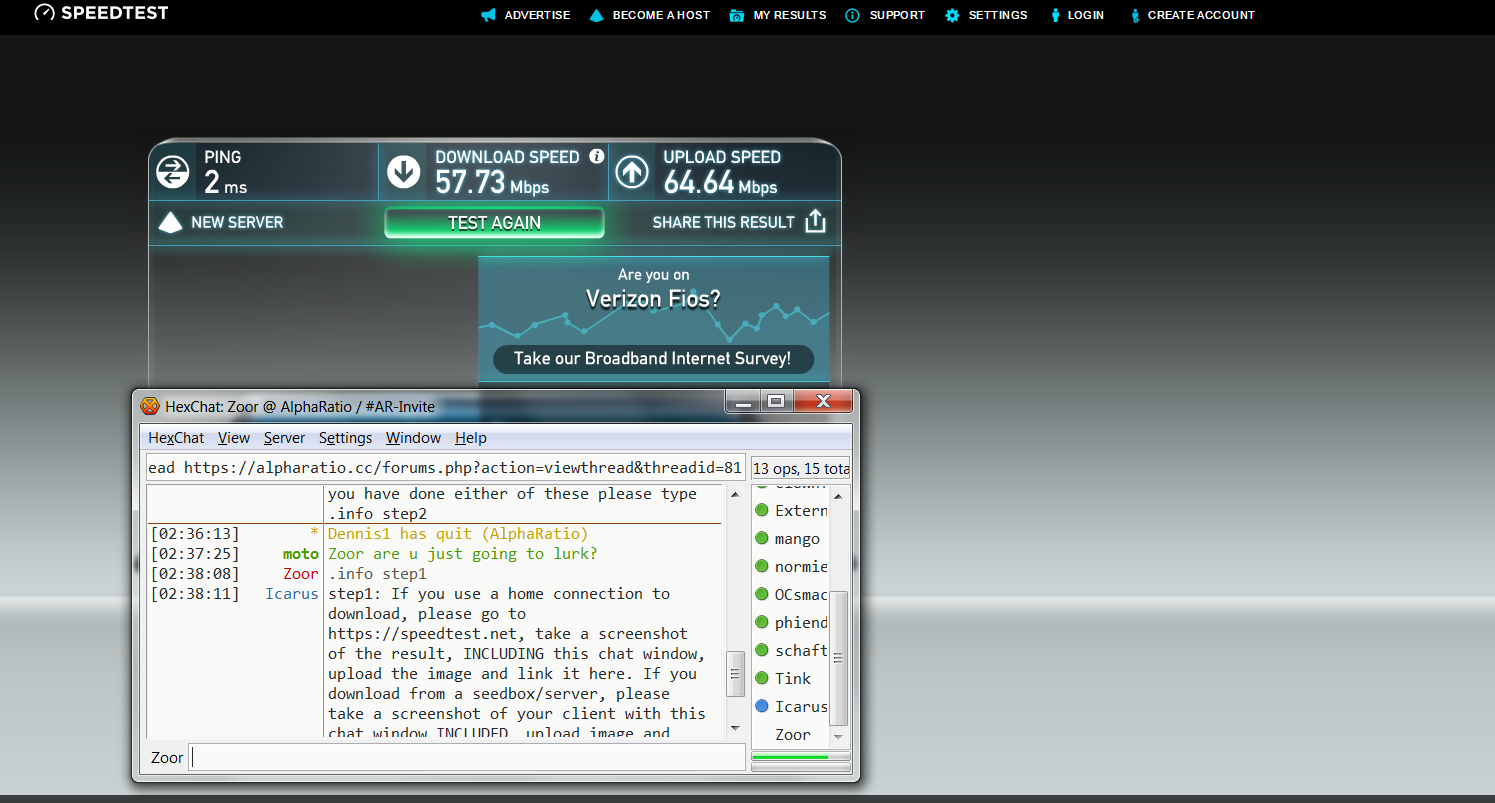Click the upload arrow circle icon

(x=632, y=172)
